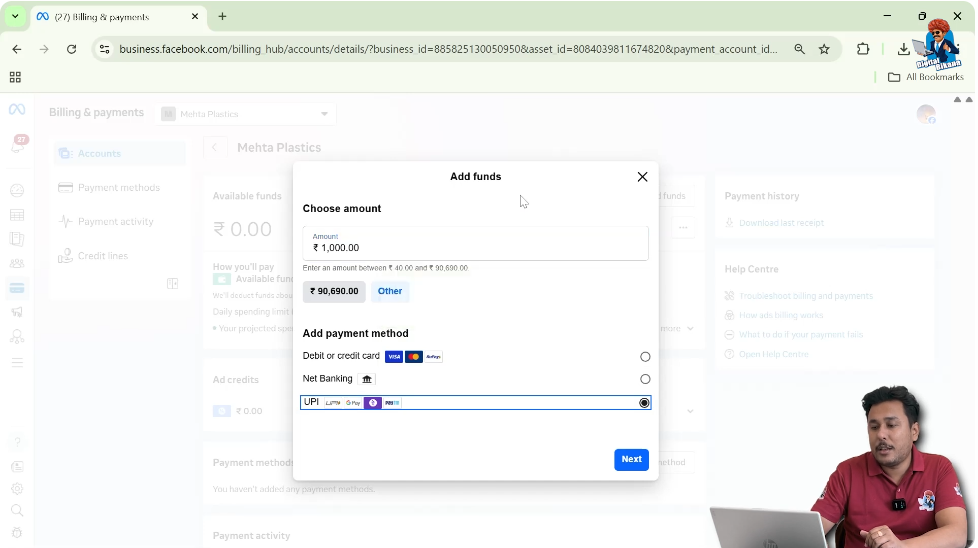Go back with the Mehta Plastics arrow
Screen dimensions: 978x548
click(215, 148)
